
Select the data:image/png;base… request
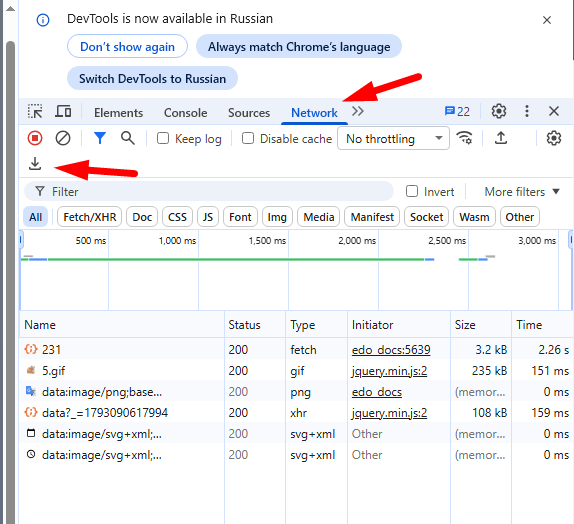[x=297, y=391]
